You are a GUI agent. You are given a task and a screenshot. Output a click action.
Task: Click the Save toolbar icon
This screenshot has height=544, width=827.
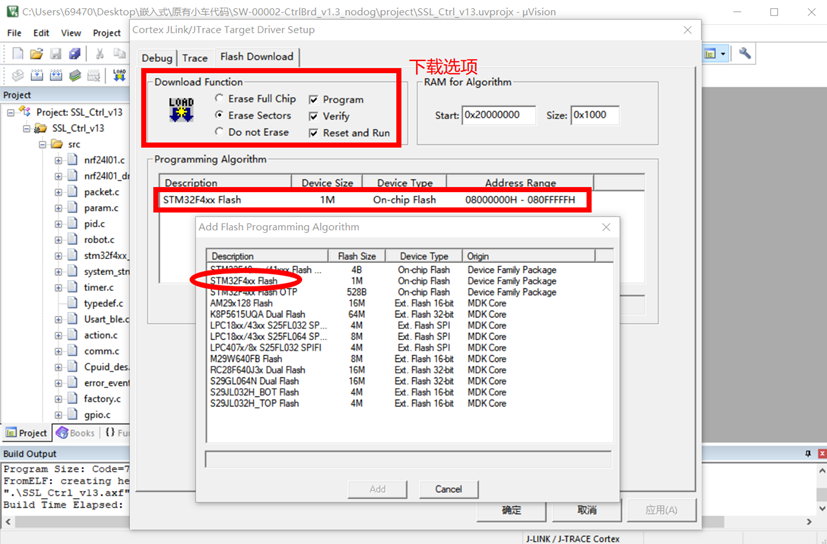55,53
